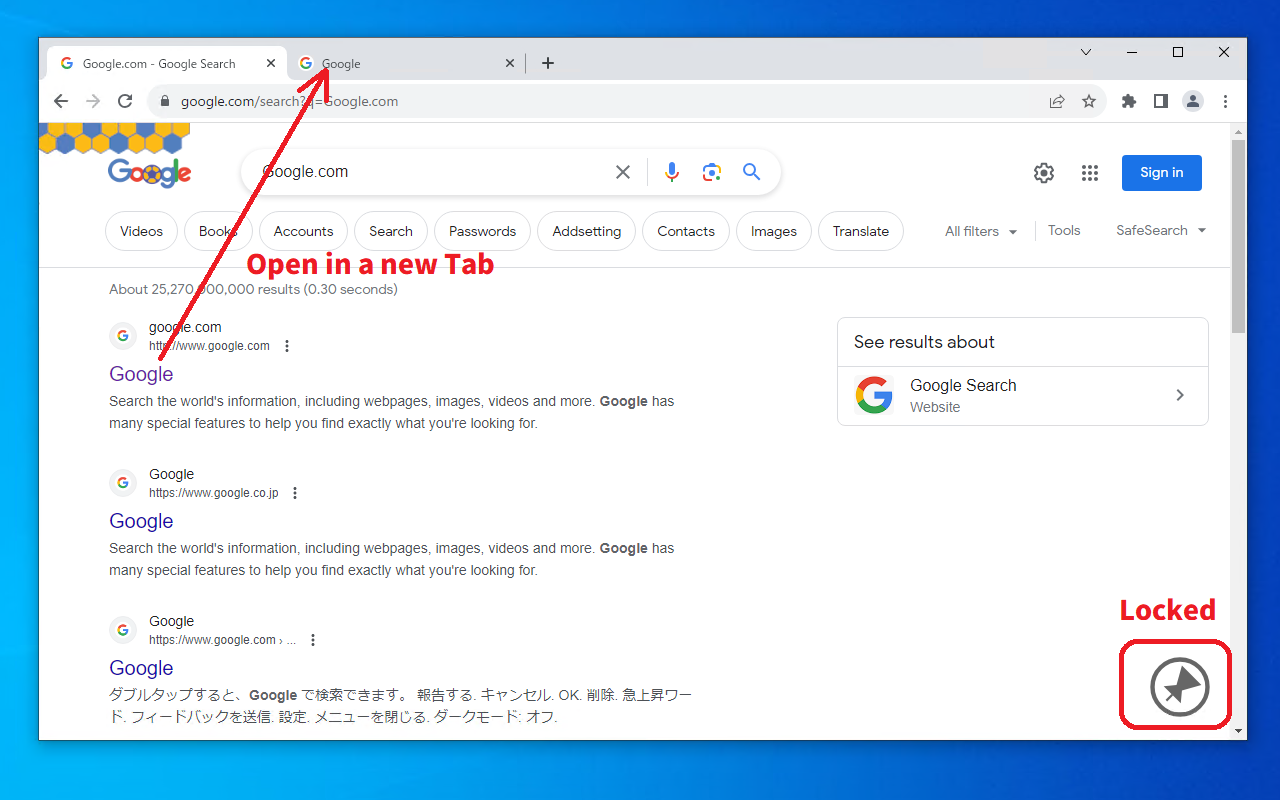Click the magnifying glass search icon

tap(752, 172)
